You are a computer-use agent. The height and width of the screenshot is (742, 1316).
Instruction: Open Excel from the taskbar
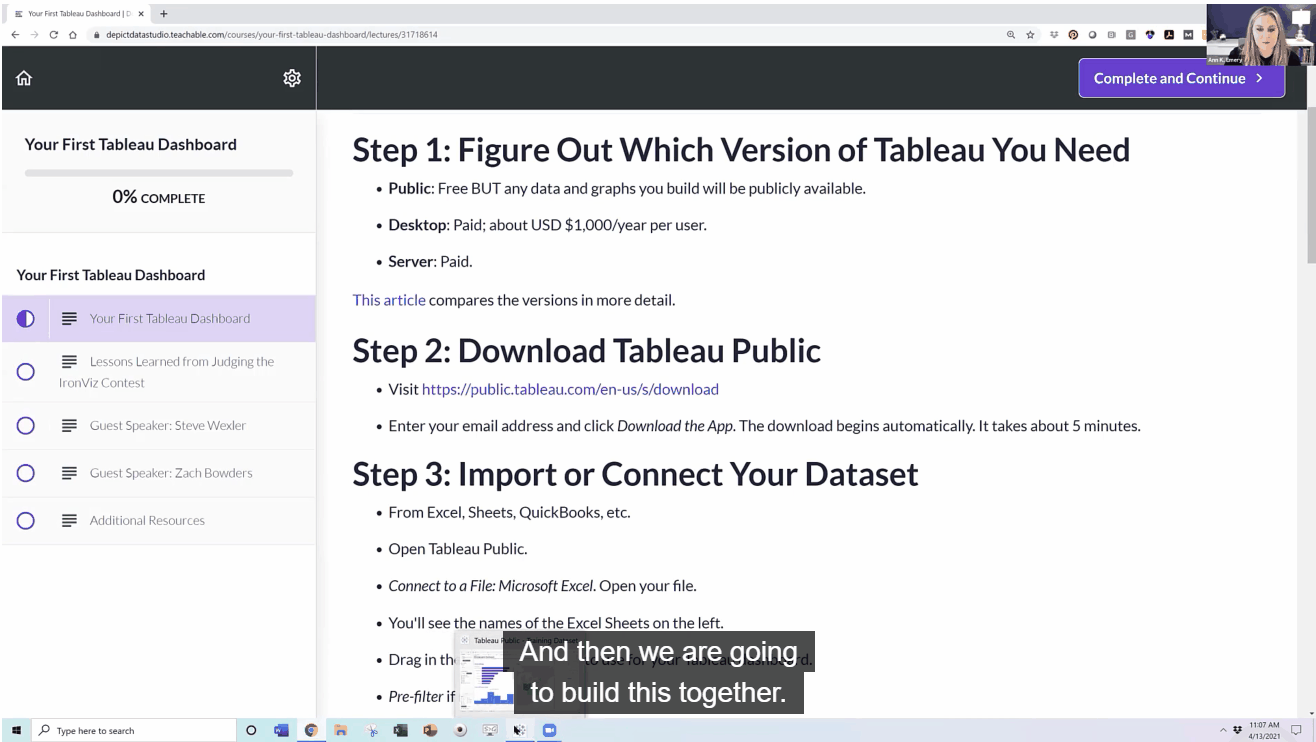pyautogui.click(x=400, y=730)
